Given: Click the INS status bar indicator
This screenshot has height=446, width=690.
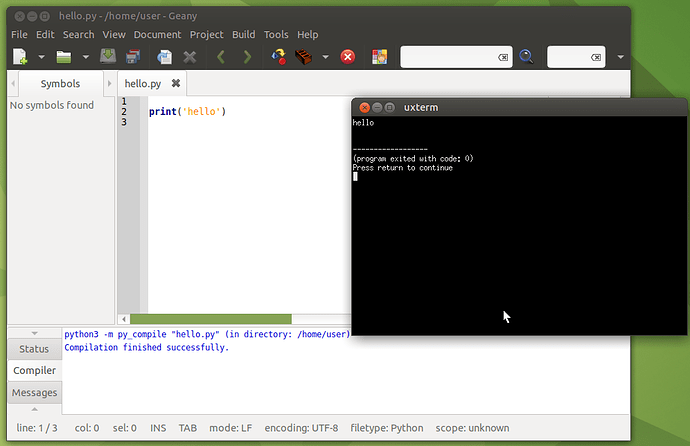Looking at the screenshot, I should tap(158, 428).
